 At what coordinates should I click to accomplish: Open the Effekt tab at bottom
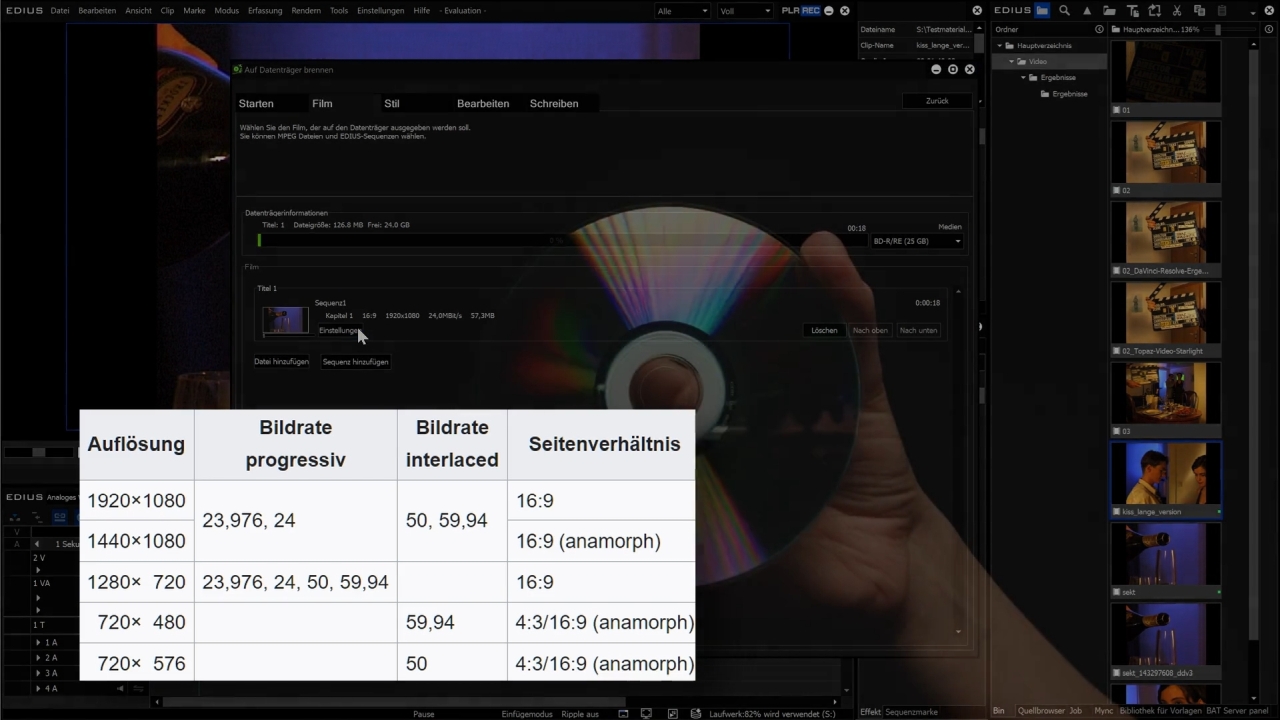click(x=870, y=712)
